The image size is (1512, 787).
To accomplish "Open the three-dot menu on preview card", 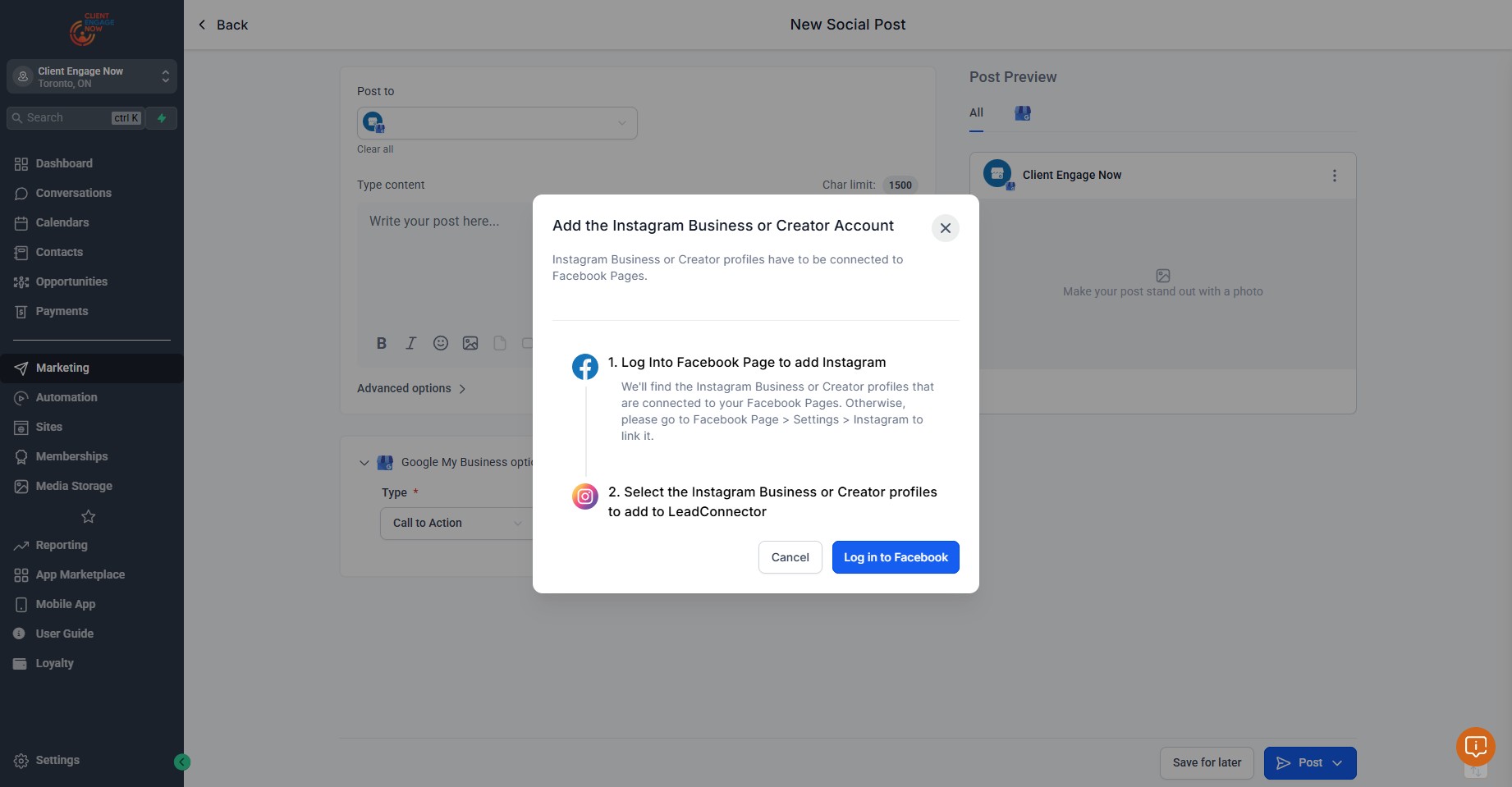I will [1335, 176].
